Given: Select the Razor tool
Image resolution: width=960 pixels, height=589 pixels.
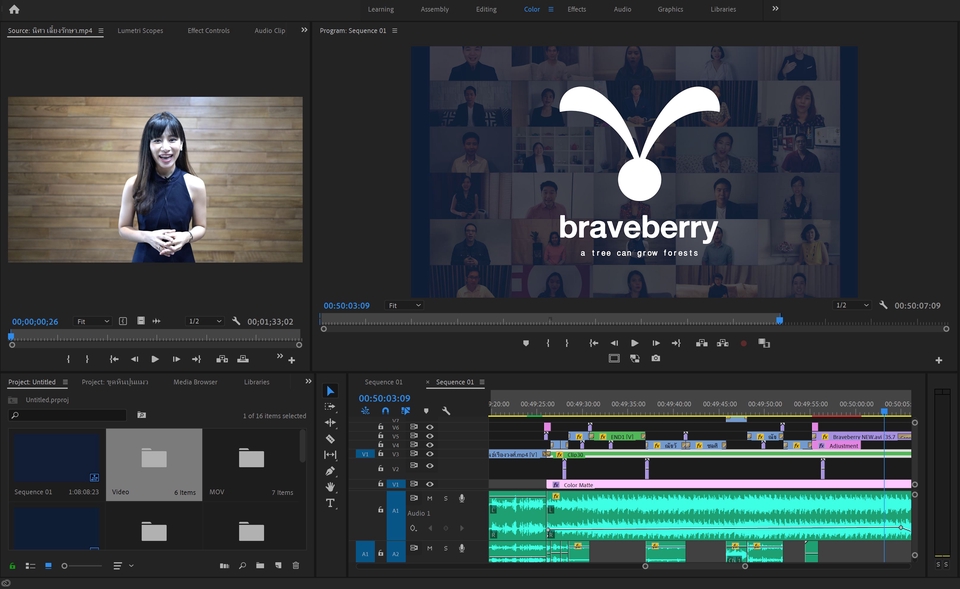Looking at the screenshot, I should pyautogui.click(x=330, y=438).
